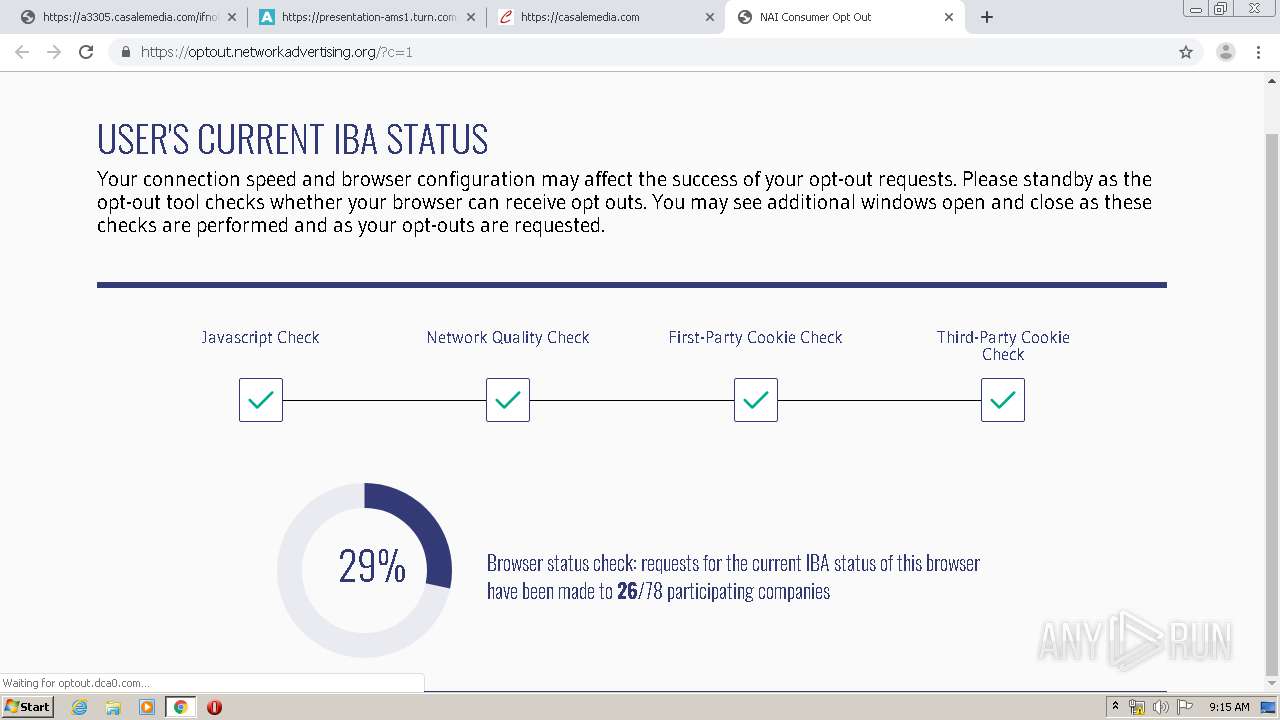This screenshot has height=720, width=1280.
Task: Show hidden system tray icons
Action: (x=1115, y=707)
